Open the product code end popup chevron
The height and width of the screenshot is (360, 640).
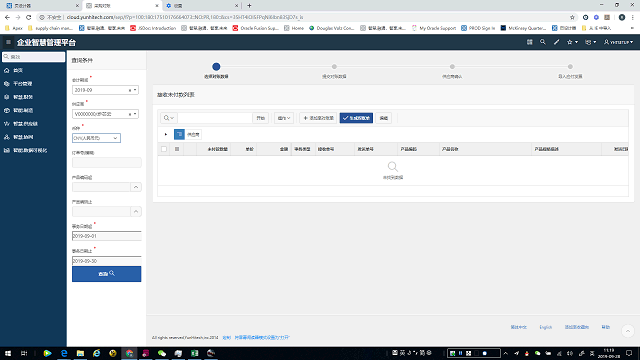coord(136,211)
